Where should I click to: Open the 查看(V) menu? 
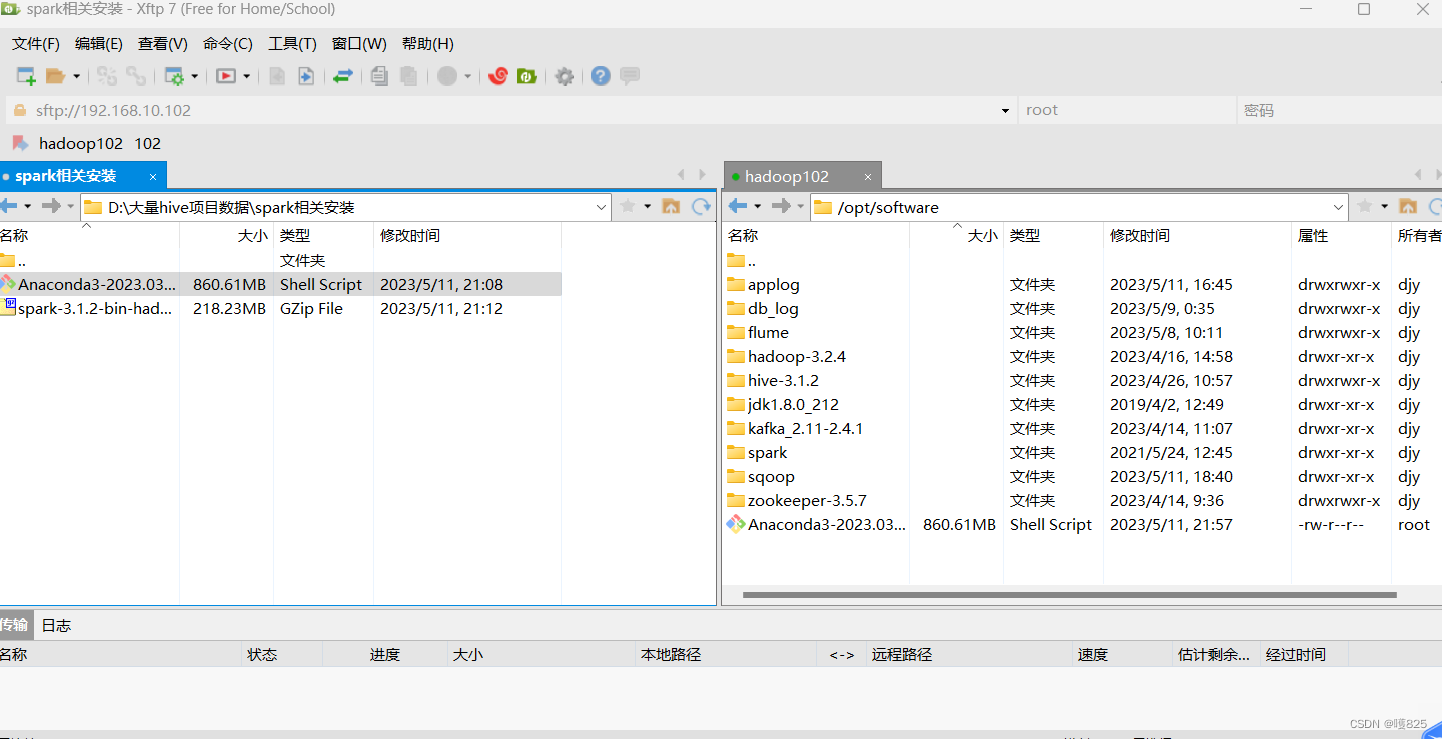pyautogui.click(x=163, y=44)
